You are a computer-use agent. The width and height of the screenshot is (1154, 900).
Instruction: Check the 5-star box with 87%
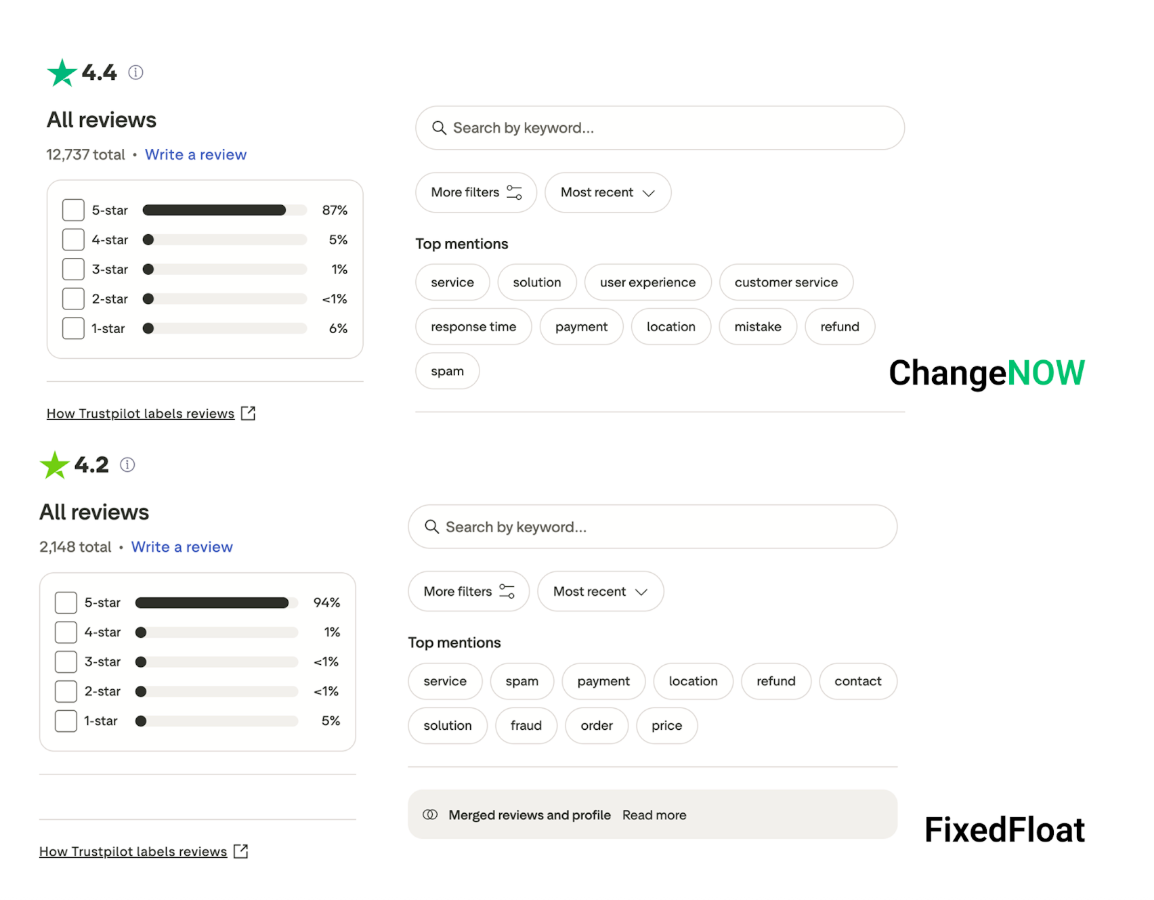[x=73, y=210]
